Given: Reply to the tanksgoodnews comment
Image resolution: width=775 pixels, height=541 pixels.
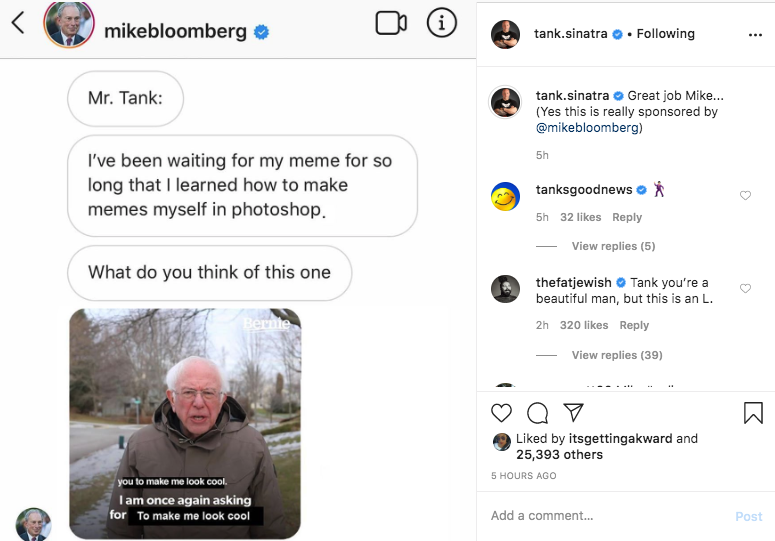Looking at the screenshot, I should (627, 217).
